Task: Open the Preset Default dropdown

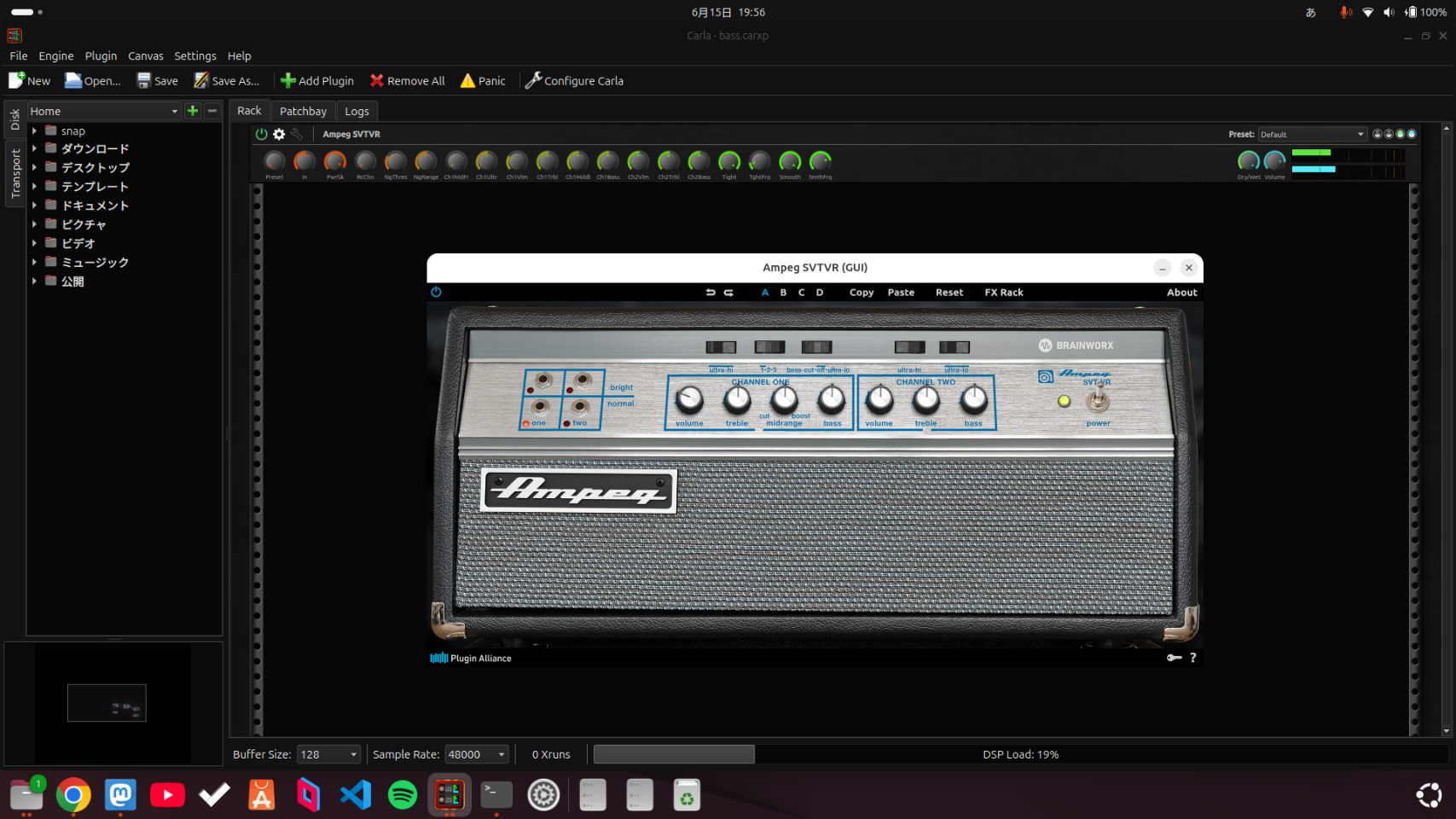Action: point(1312,134)
